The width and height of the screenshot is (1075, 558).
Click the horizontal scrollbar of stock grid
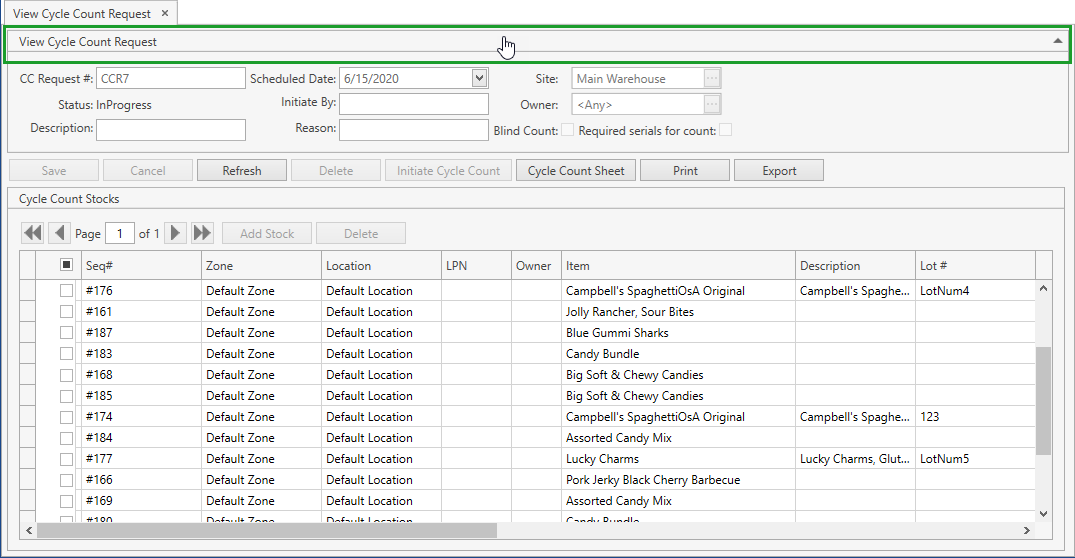tap(266, 530)
